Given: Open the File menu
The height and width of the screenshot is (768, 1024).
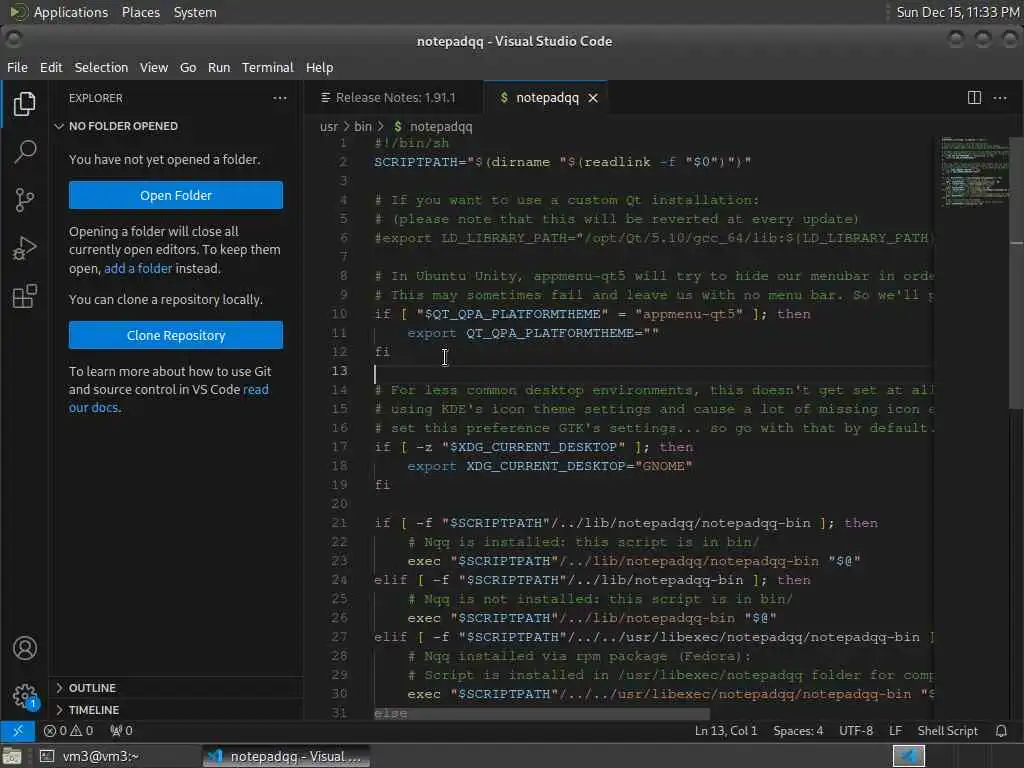Looking at the screenshot, I should tap(17, 67).
